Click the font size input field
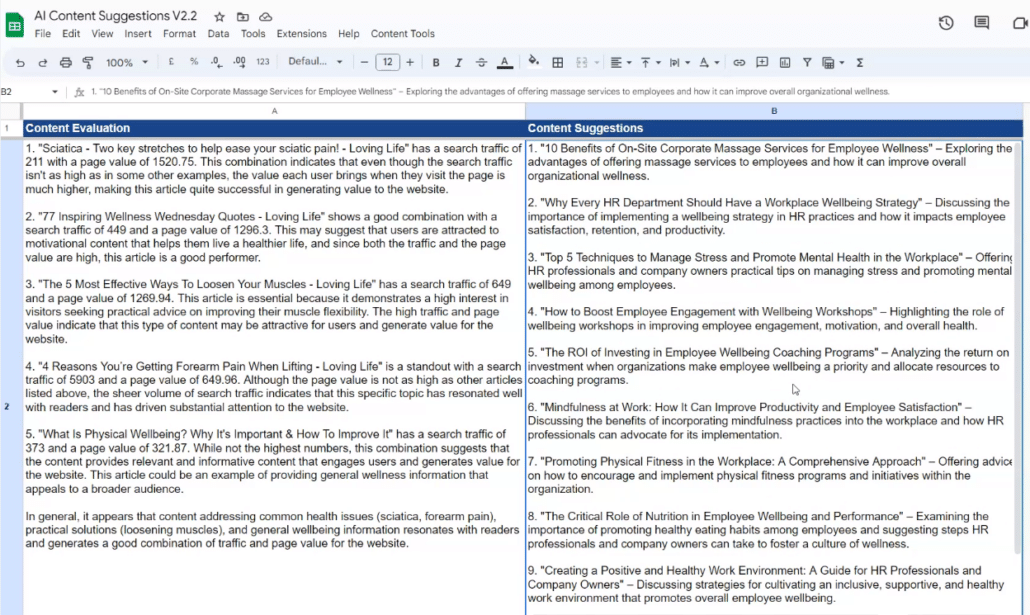The image size is (1030, 615). (388, 62)
